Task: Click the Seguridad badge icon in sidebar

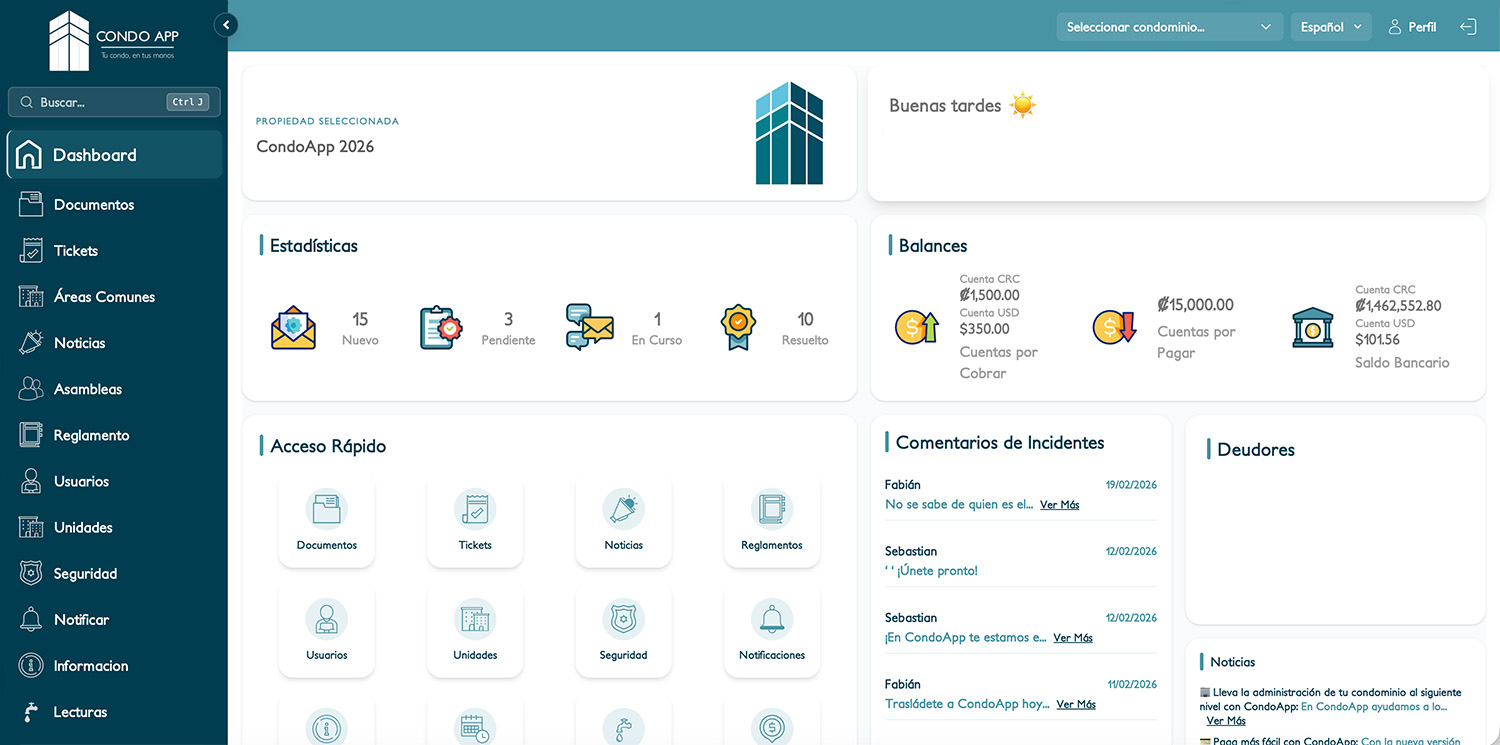Action: coord(31,573)
